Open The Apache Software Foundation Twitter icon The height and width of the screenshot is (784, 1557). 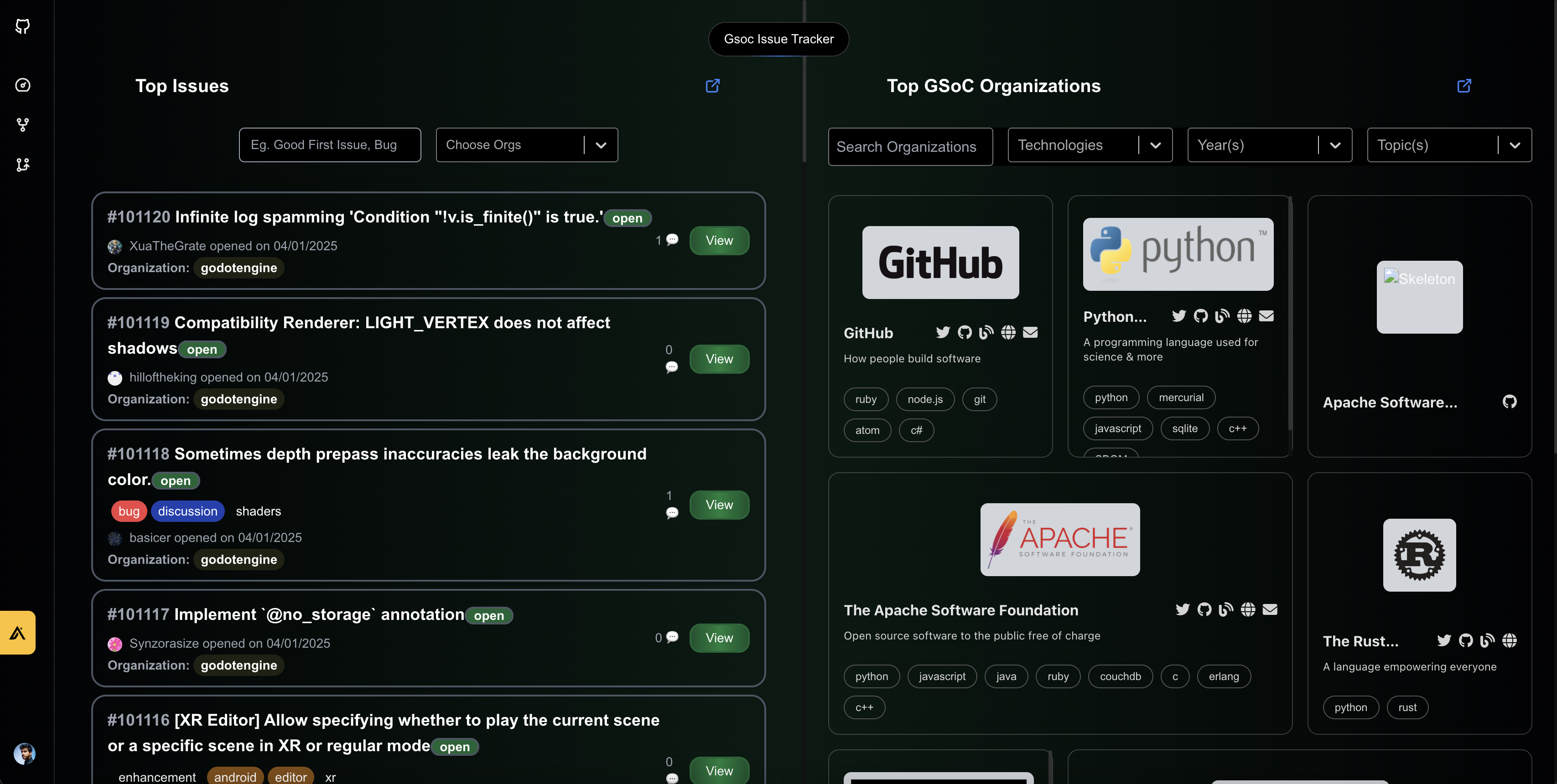point(1182,609)
